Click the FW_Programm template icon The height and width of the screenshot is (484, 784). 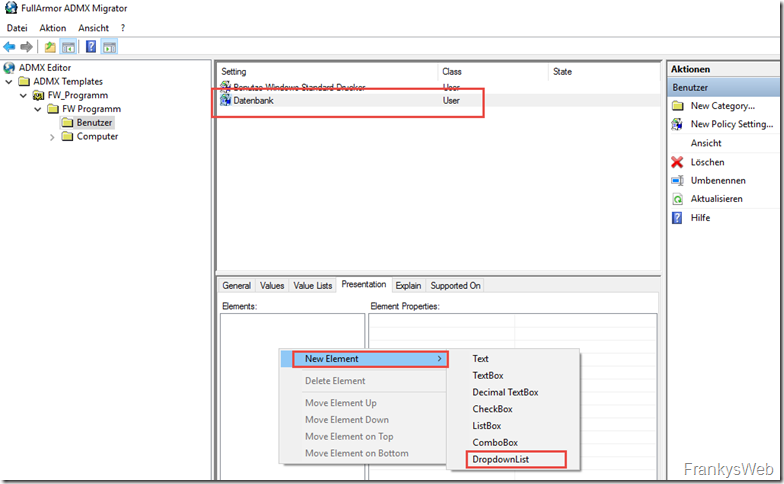pyautogui.click(x=38, y=96)
